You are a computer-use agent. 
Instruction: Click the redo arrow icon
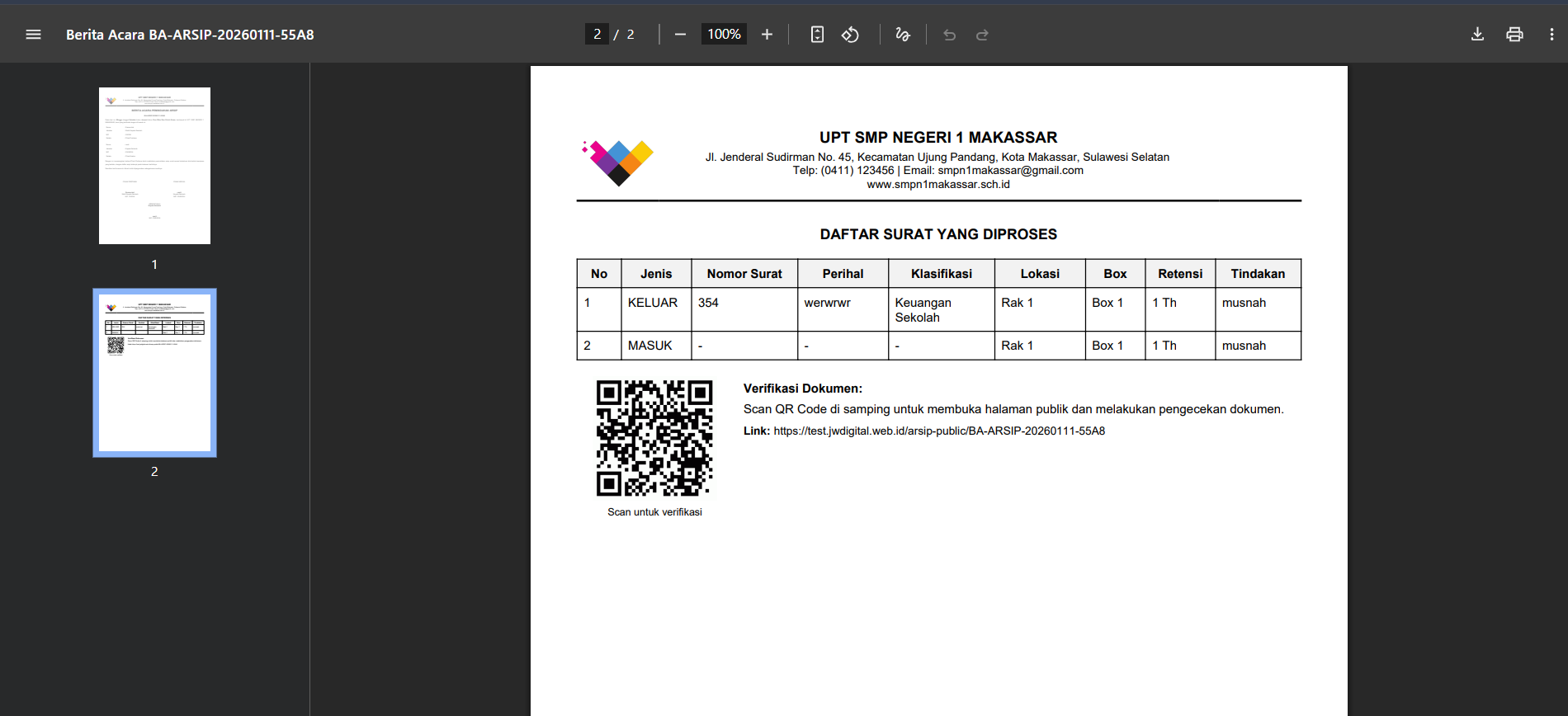(x=982, y=35)
